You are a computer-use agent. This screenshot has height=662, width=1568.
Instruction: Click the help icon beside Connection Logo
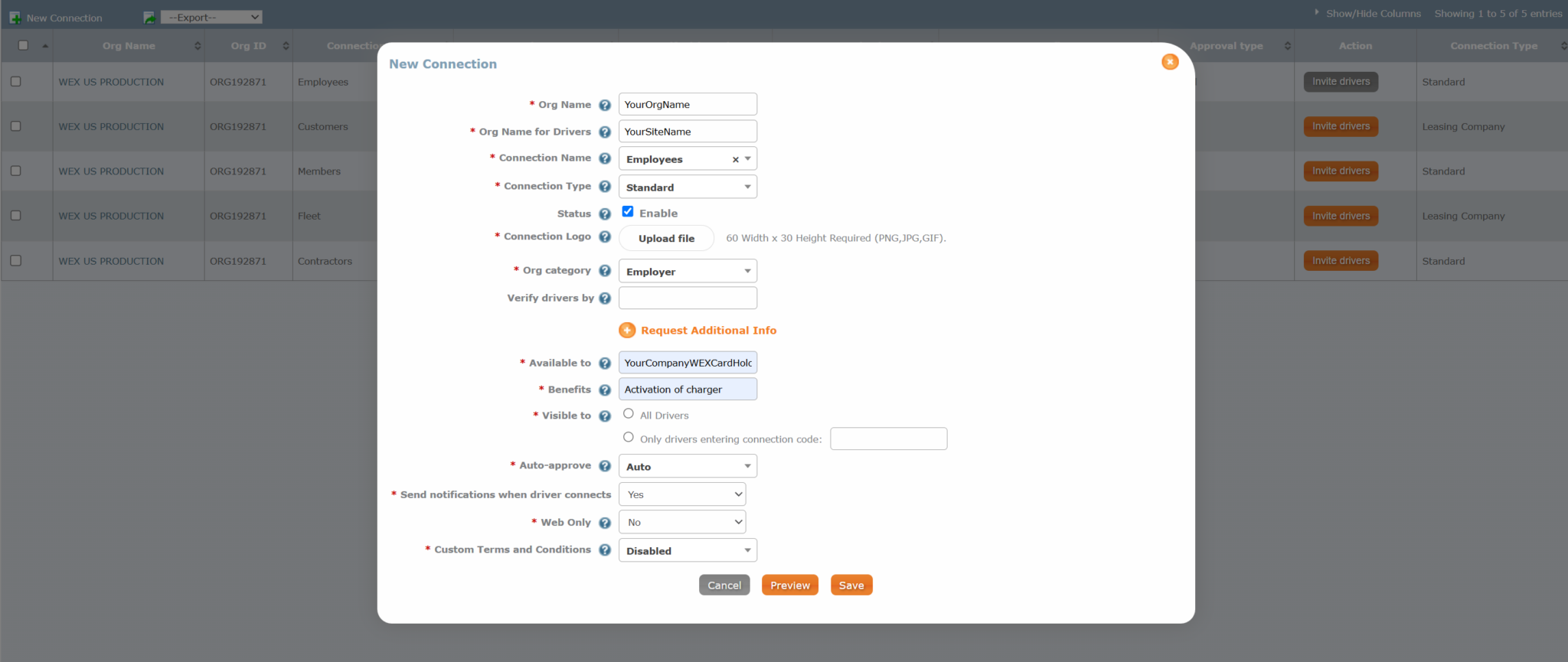pyautogui.click(x=605, y=237)
